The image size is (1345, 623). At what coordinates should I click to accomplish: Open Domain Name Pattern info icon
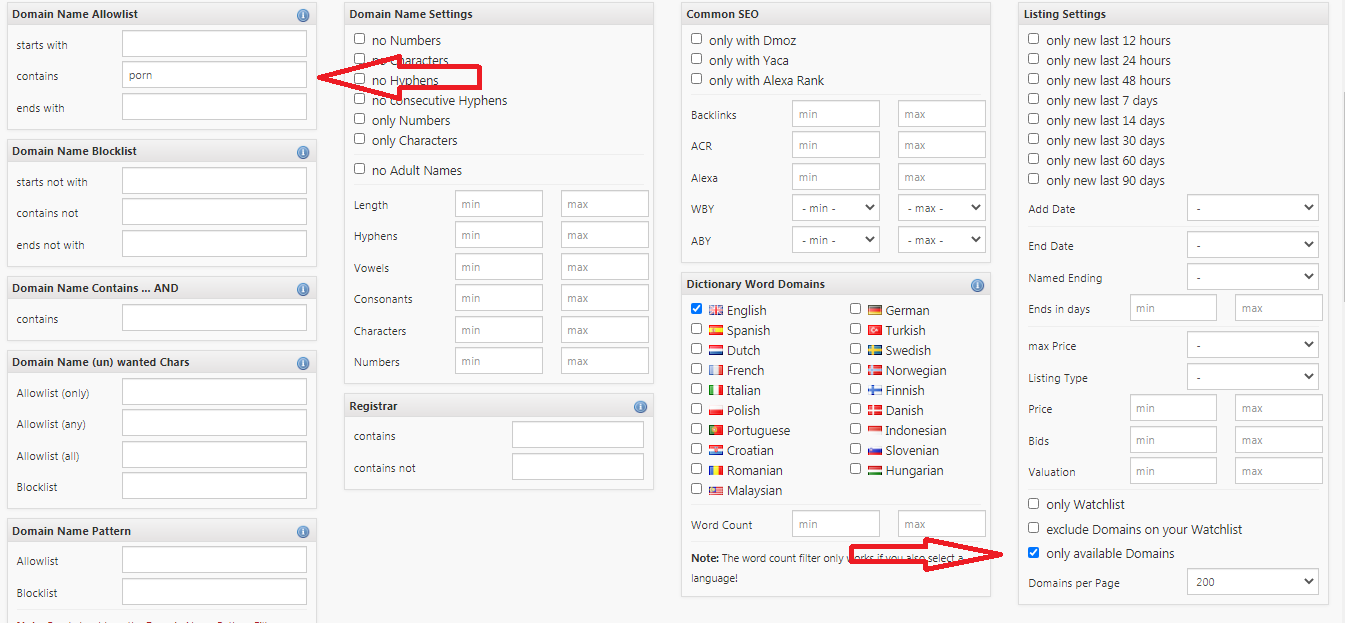[x=303, y=532]
